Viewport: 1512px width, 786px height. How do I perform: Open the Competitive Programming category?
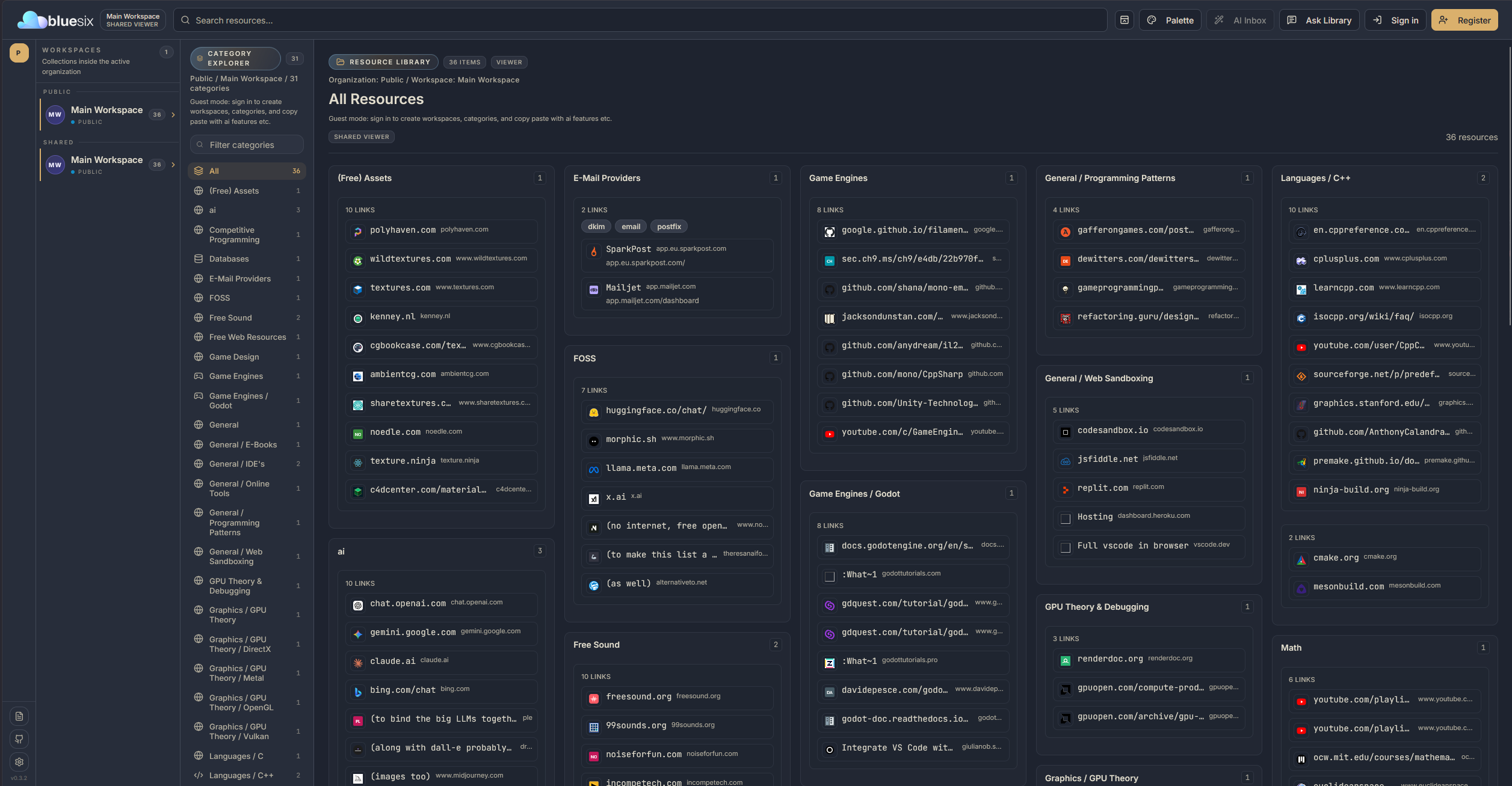pos(247,235)
